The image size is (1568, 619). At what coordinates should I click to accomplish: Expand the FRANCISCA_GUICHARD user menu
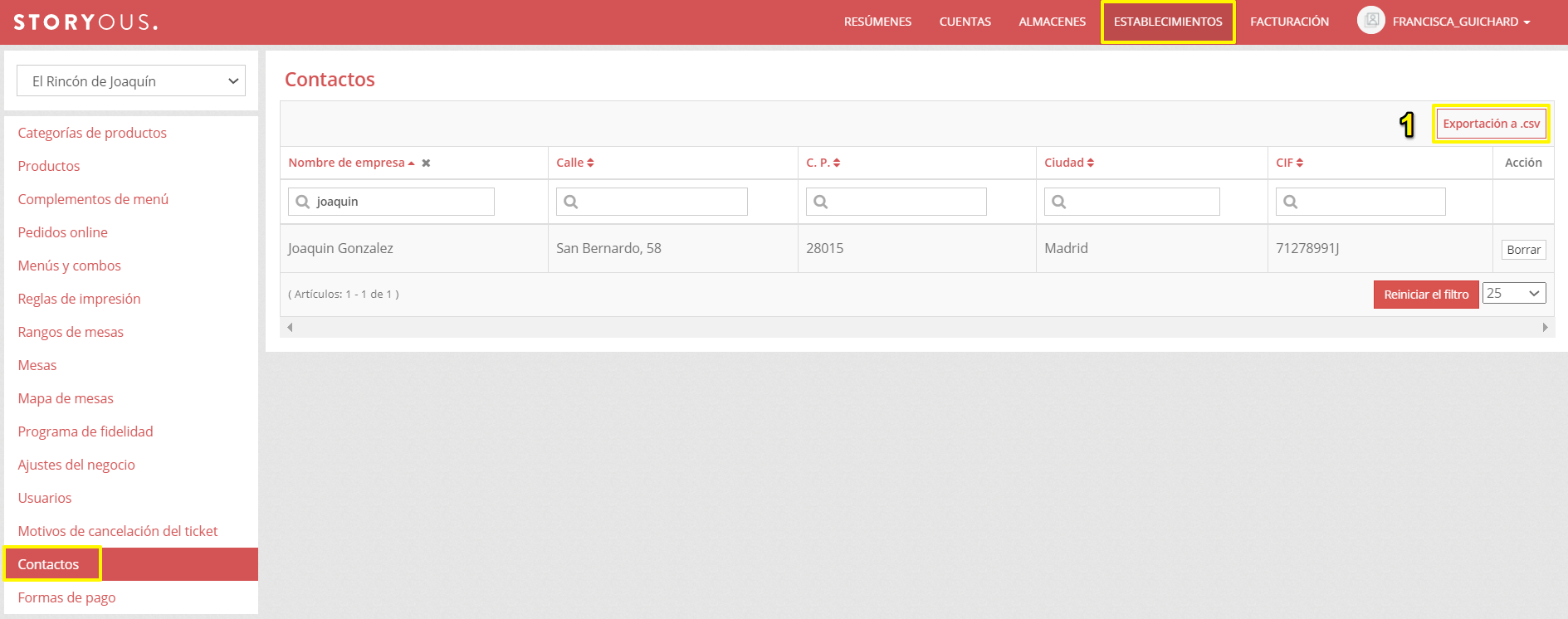pyautogui.click(x=1461, y=22)
